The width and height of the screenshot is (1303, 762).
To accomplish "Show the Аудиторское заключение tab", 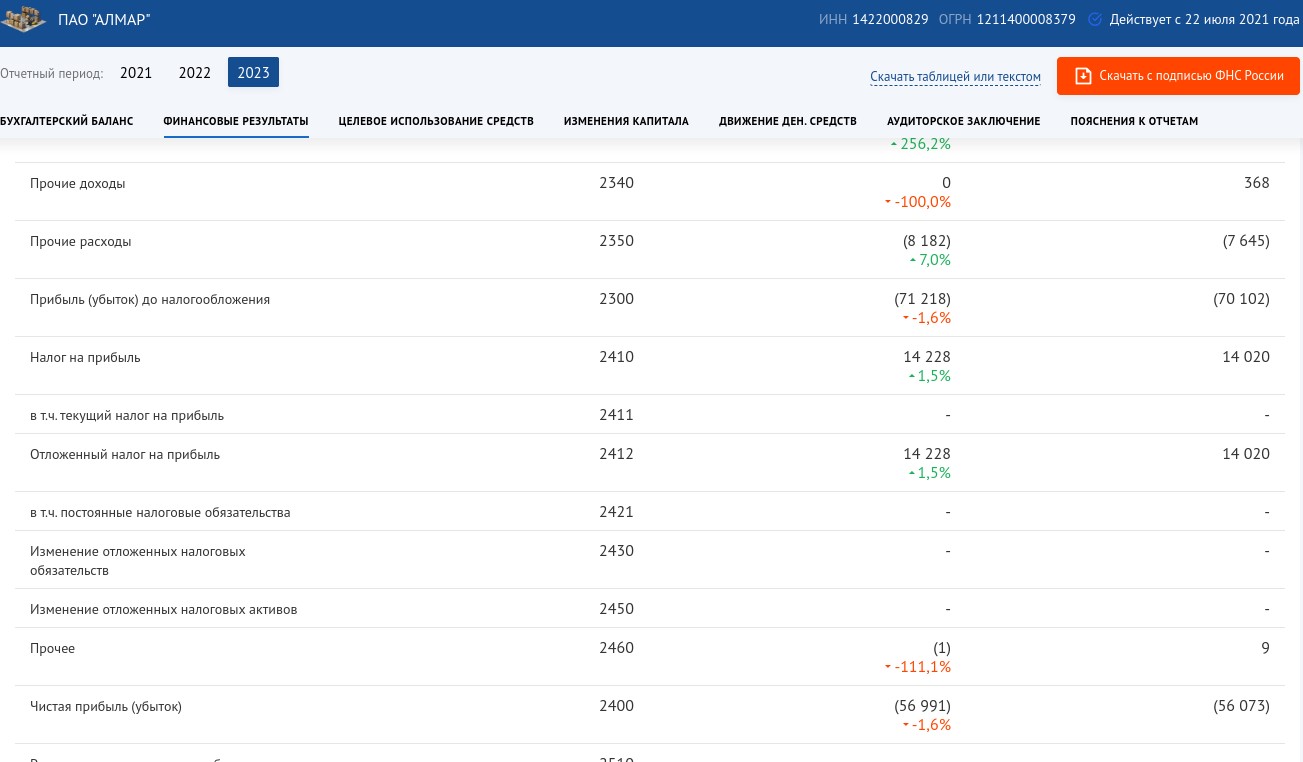I will coord(964,121).
